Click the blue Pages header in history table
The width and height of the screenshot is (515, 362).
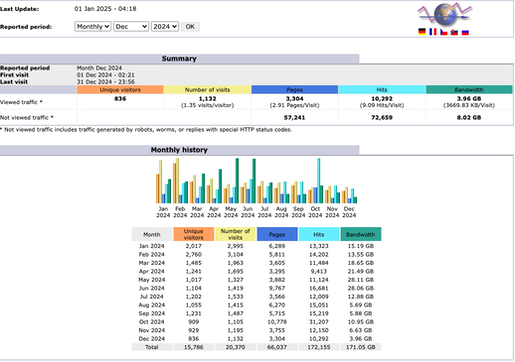click(x=277, y=234)
